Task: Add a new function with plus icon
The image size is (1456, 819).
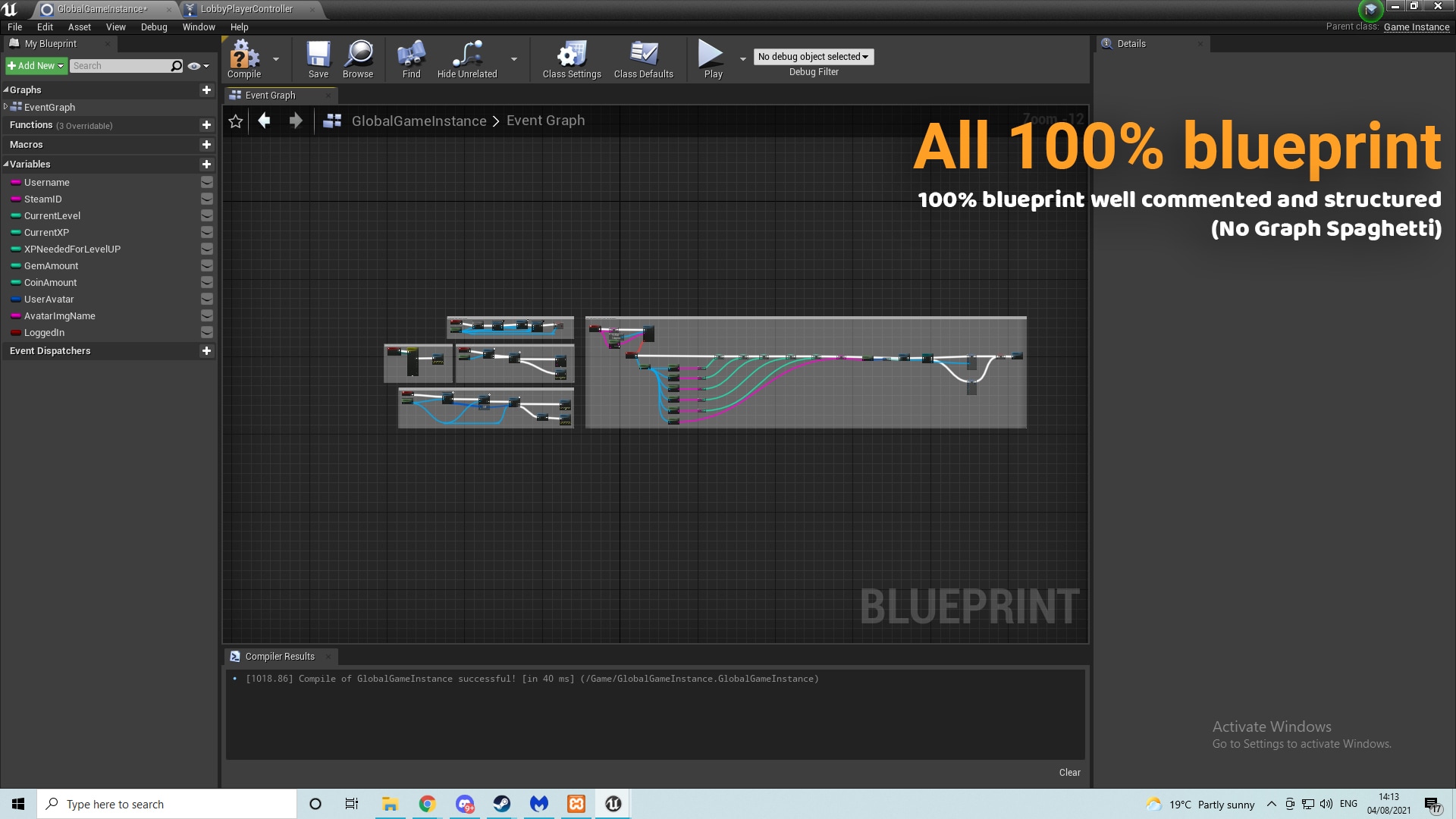Action: 206,125
